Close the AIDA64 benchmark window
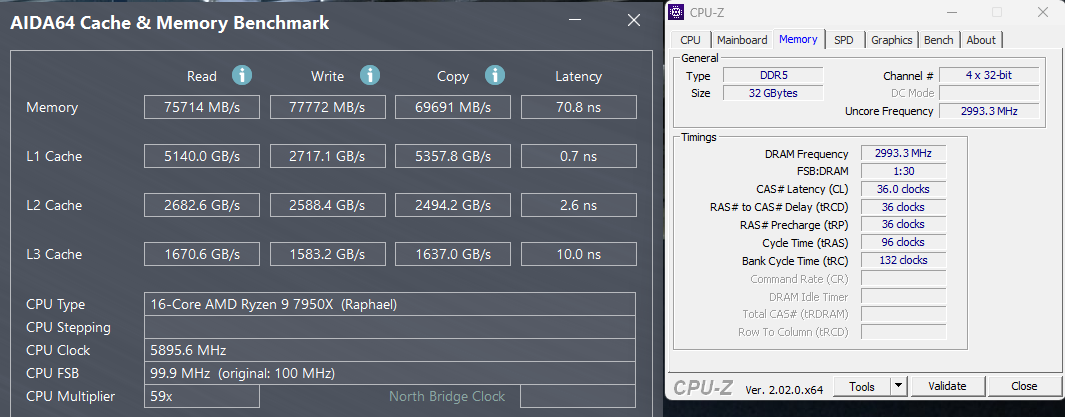Image resolution: width=1065 pixels, height=417 pixels. 633,20
